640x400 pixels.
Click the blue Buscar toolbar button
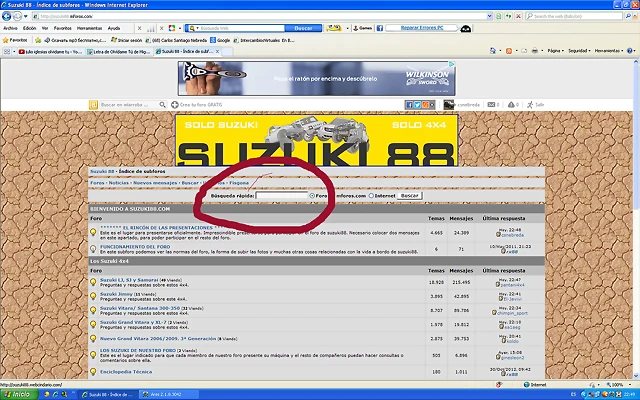click(303, 28)
